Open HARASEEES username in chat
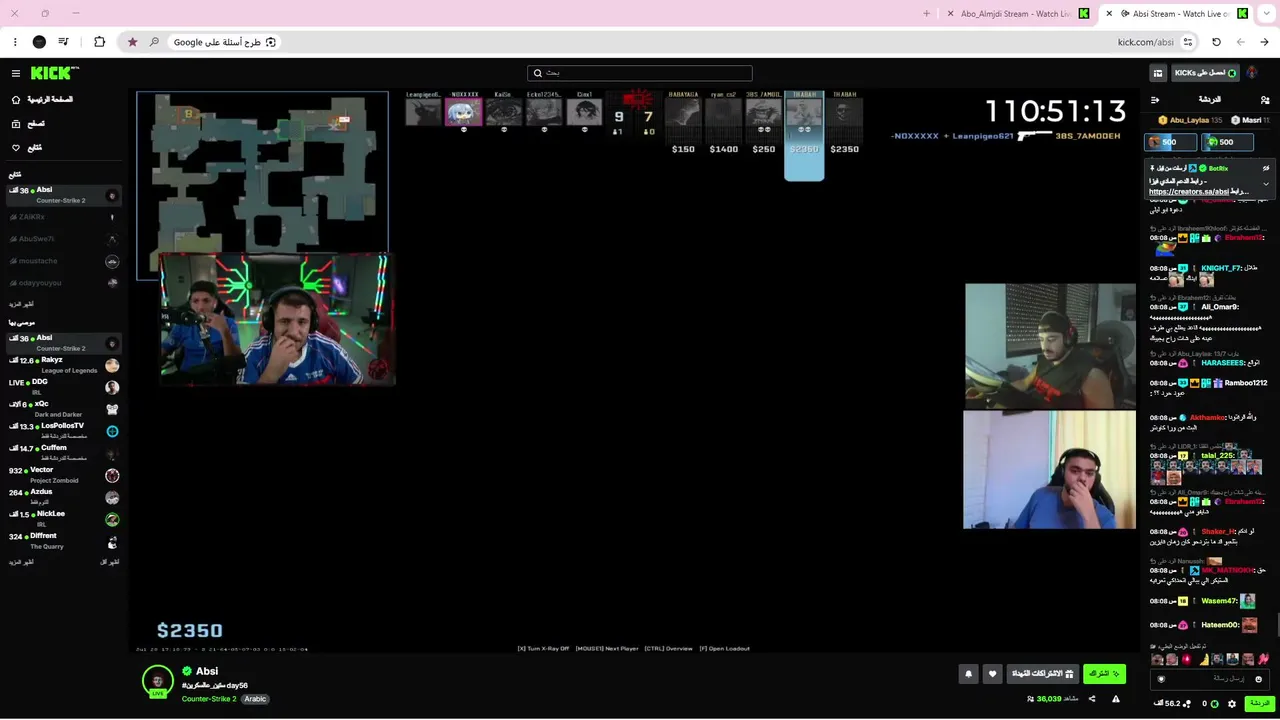1280x720 pixels. [x=1222, y=363]
